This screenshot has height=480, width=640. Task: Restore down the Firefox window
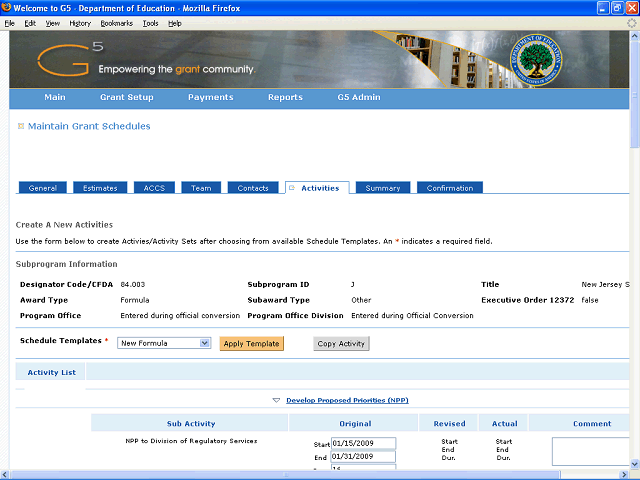617,8
